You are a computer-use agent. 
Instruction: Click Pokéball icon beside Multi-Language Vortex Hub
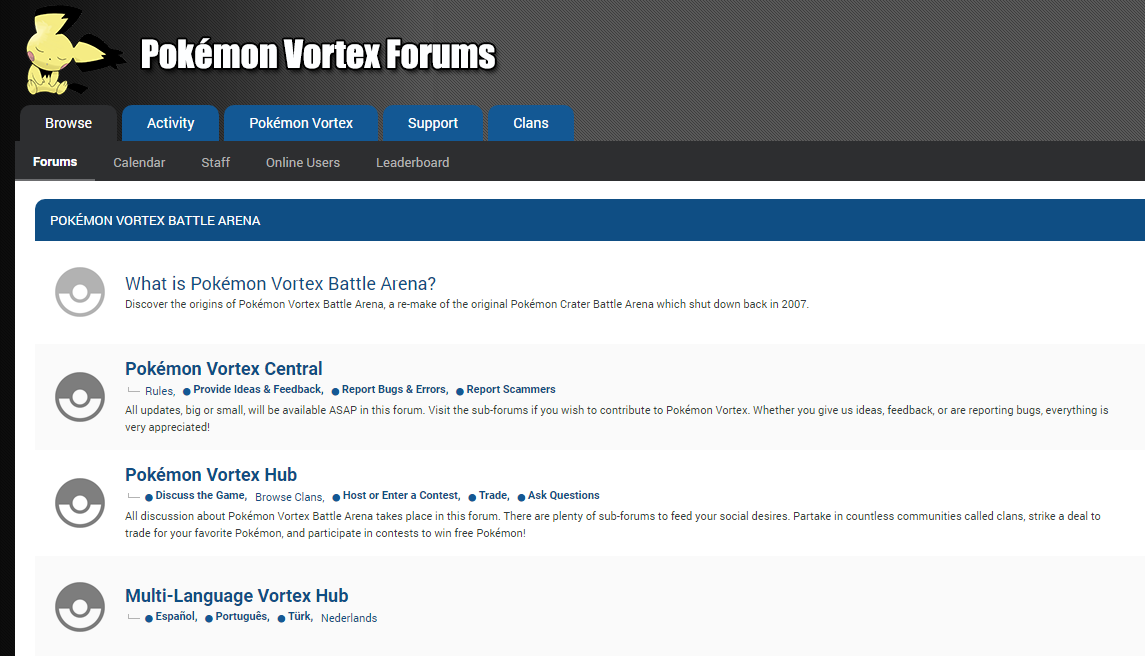click(80, 607)
